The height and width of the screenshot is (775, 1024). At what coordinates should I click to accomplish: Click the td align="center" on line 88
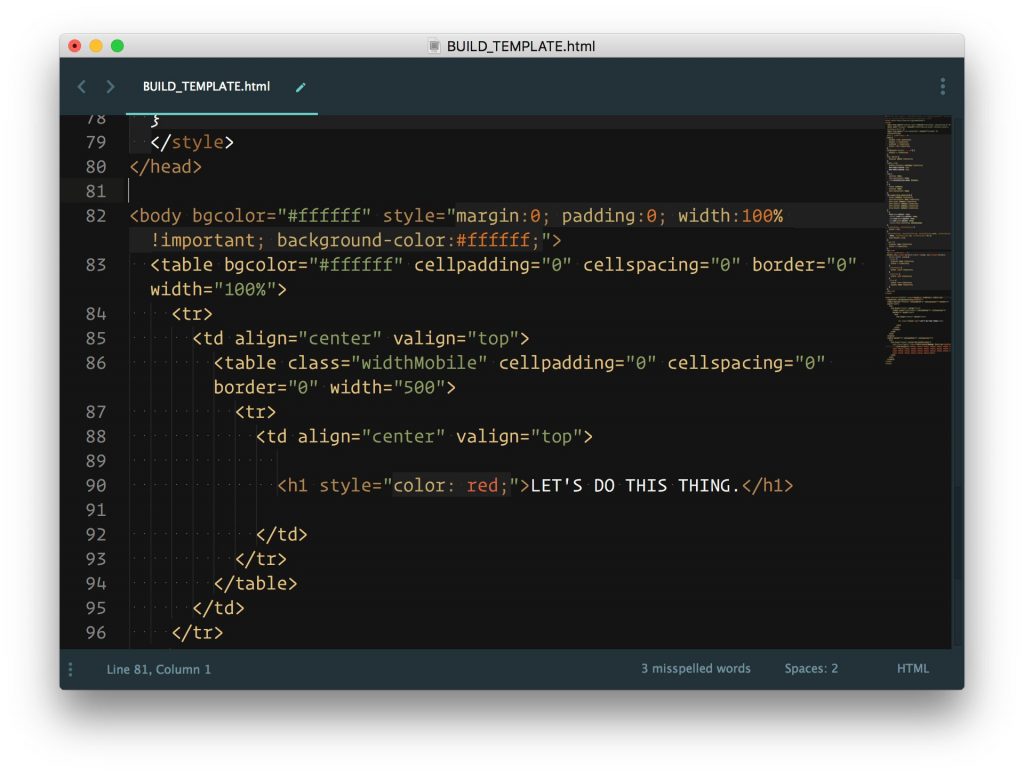351,437
